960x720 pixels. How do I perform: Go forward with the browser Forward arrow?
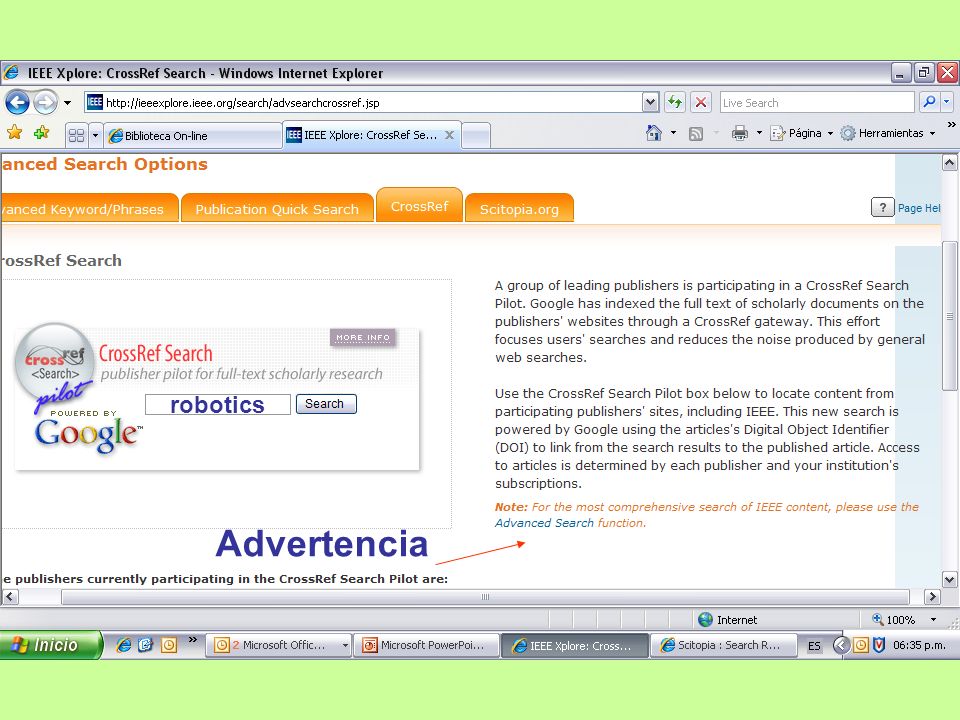coord(45,102)
